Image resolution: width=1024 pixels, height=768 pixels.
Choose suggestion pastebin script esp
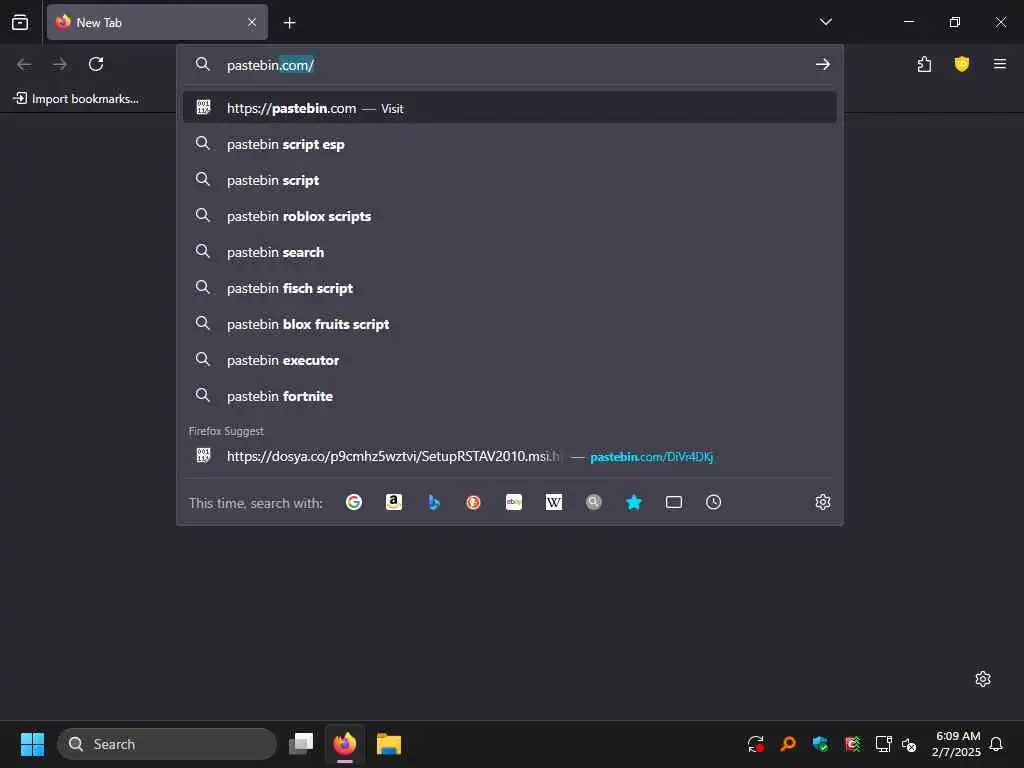(x=509, y=144)
